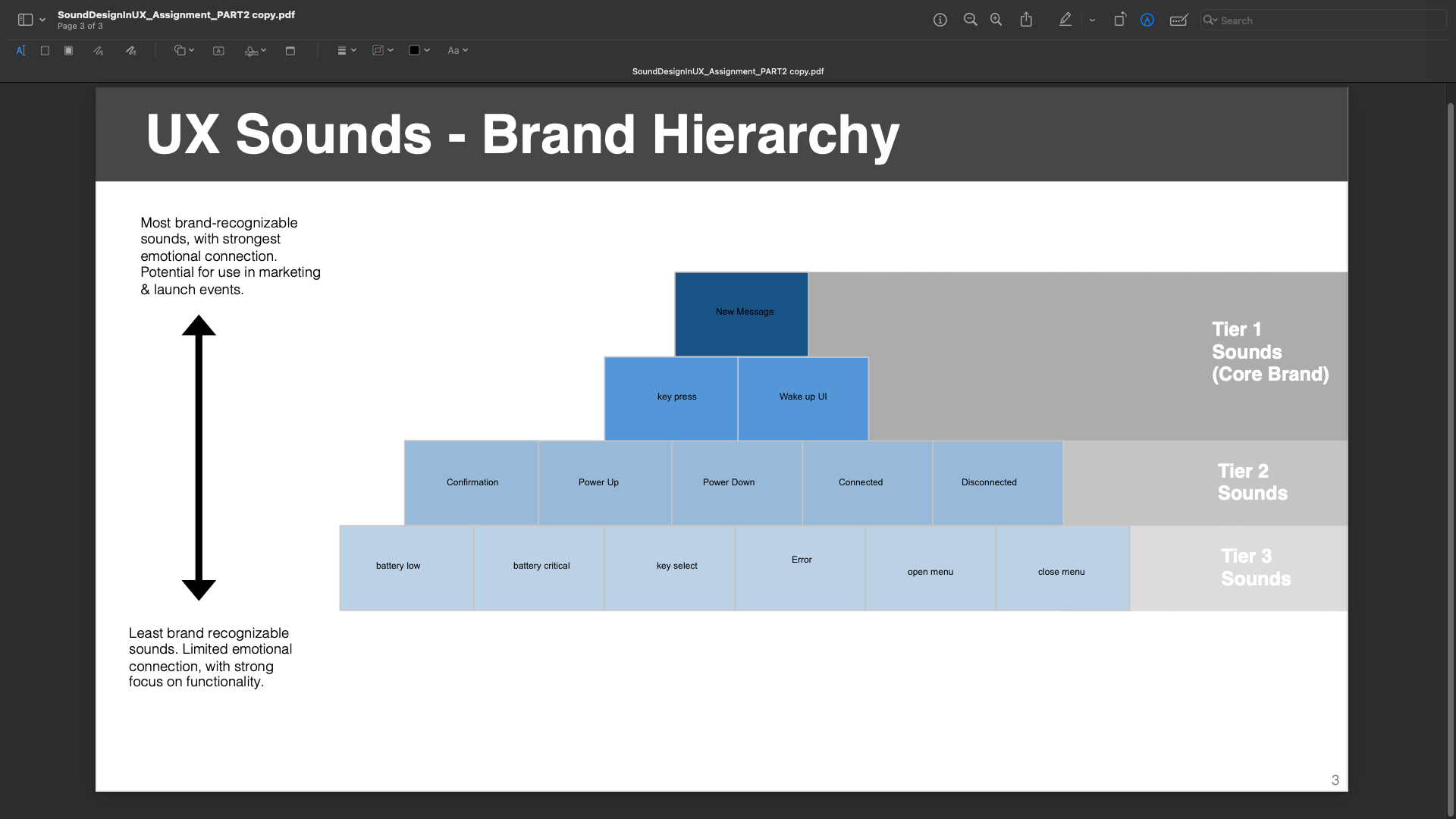The width and height of the screenshot is (1456, 819).
Task: Click the 'open menu' box
Action: pyautogui.click(x=930, y=568)
